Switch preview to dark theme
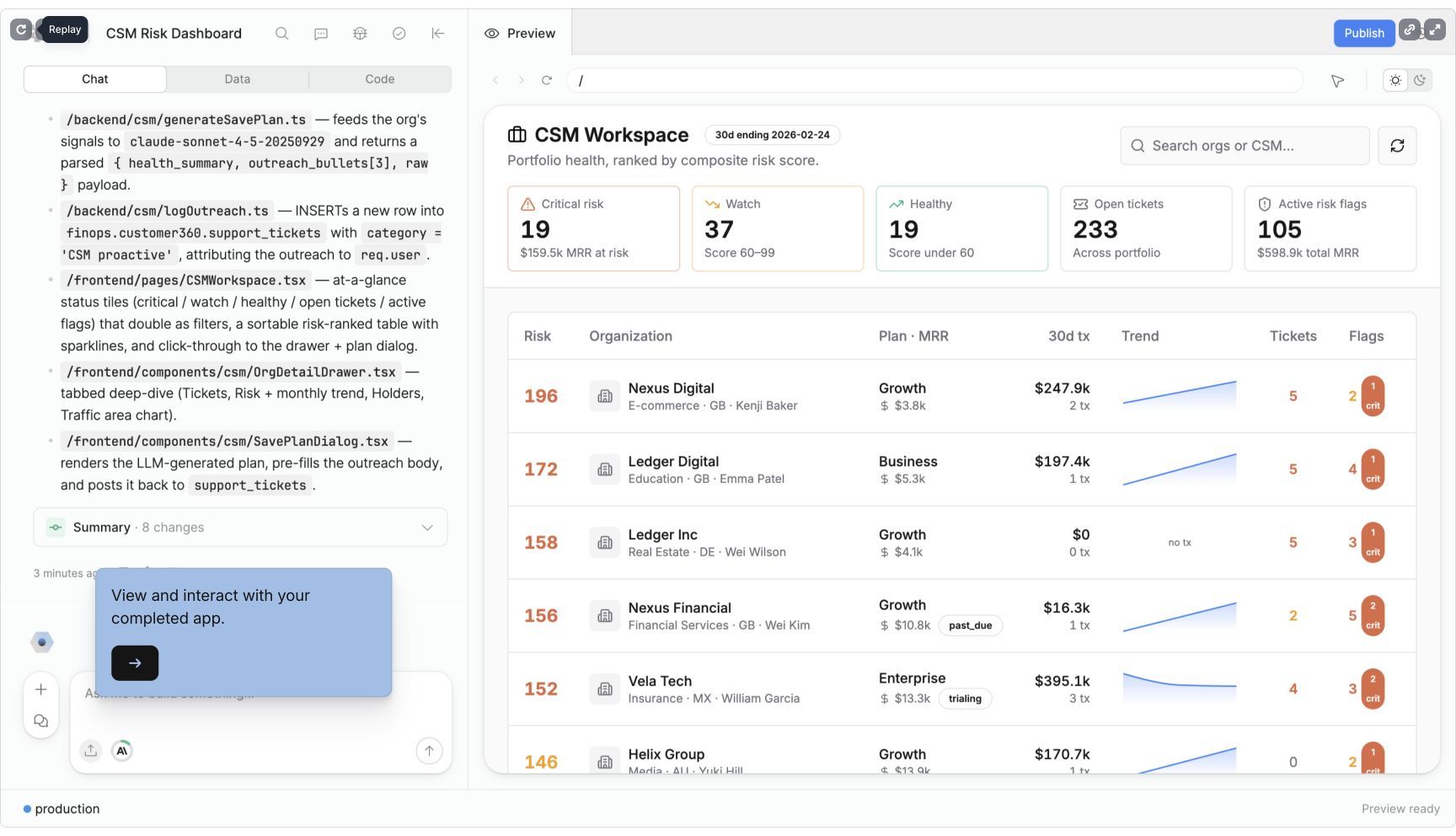The height and width of the screenshot is (836, 1456). pos(1421,80)
